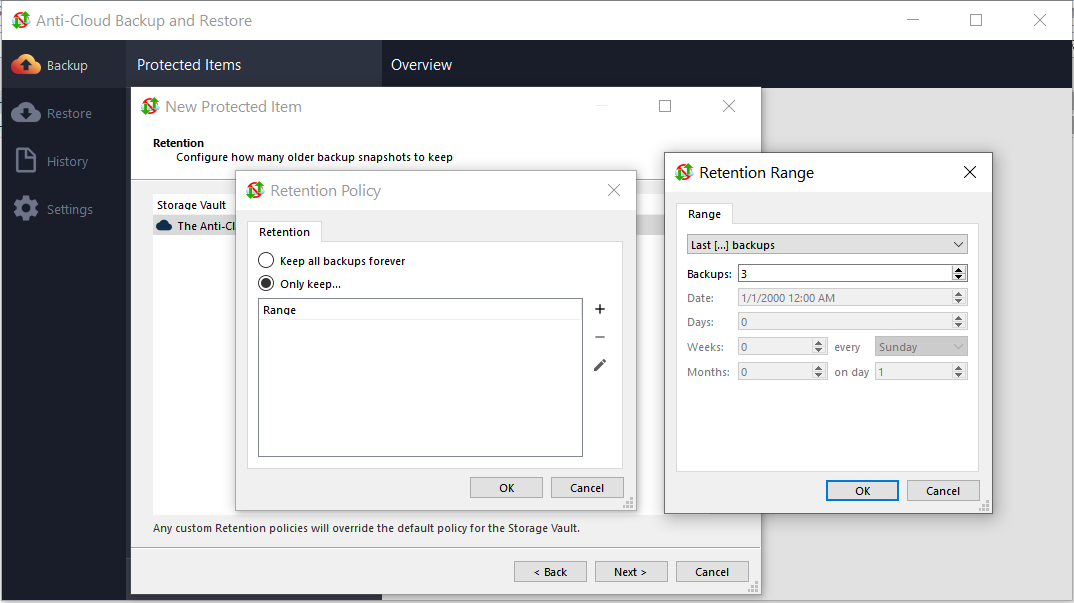Image resolution: width=1074 pixels, height=603 pixels.
Task: Increase the Days field stepper
Action: pyautogui.click(x=959, y=318)
